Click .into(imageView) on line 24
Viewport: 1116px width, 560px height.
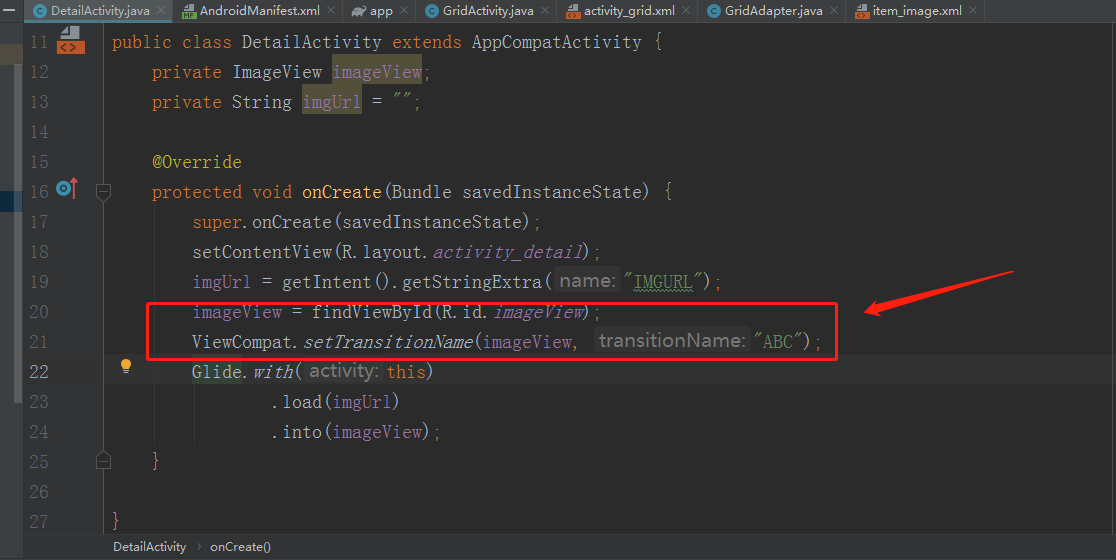point(350,432)
